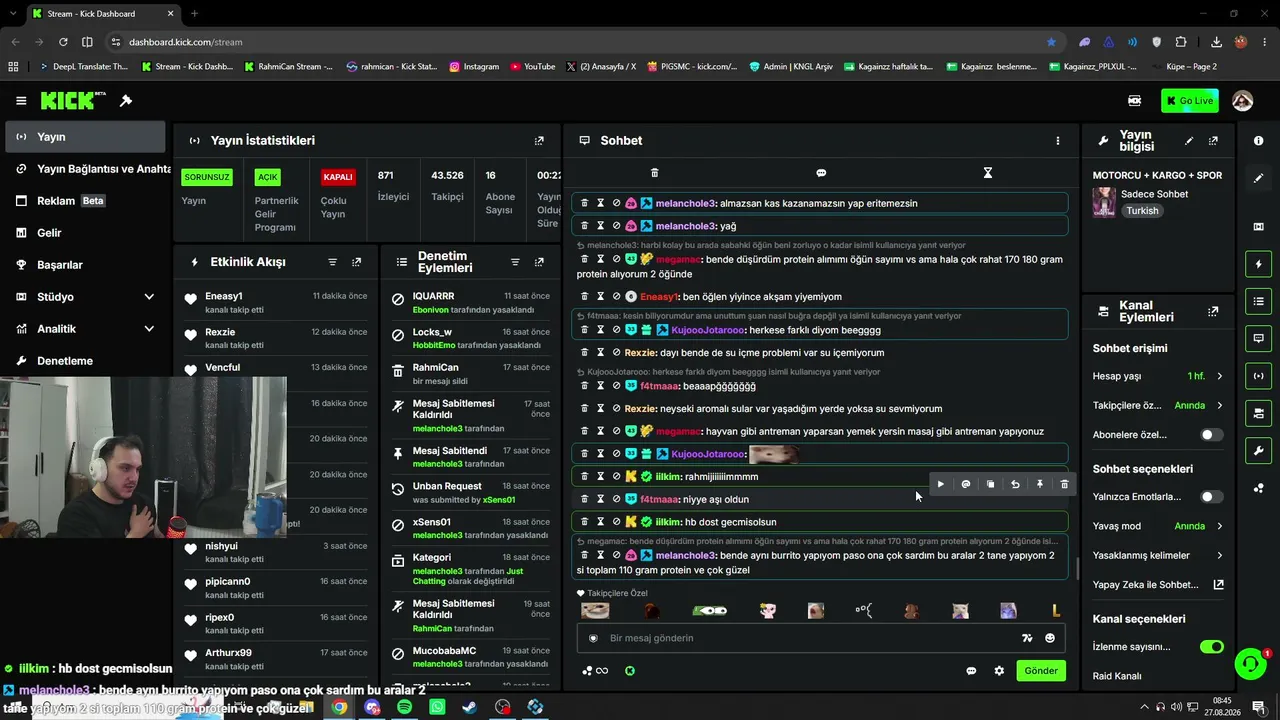The width and height of the screenshot is (1280, 720).
Task: Open DeepL Translate bookmark
Action: click(x=84, y=67)
